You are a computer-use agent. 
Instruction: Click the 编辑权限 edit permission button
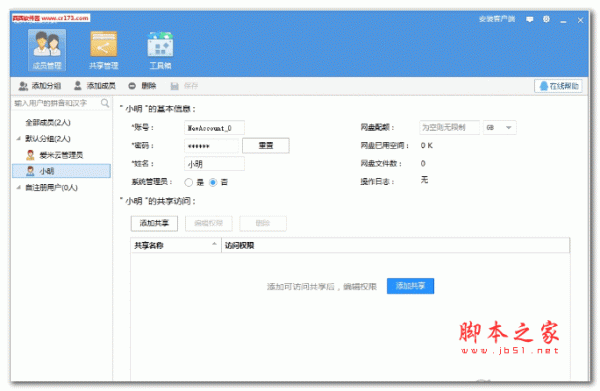[x=209, y=223]
